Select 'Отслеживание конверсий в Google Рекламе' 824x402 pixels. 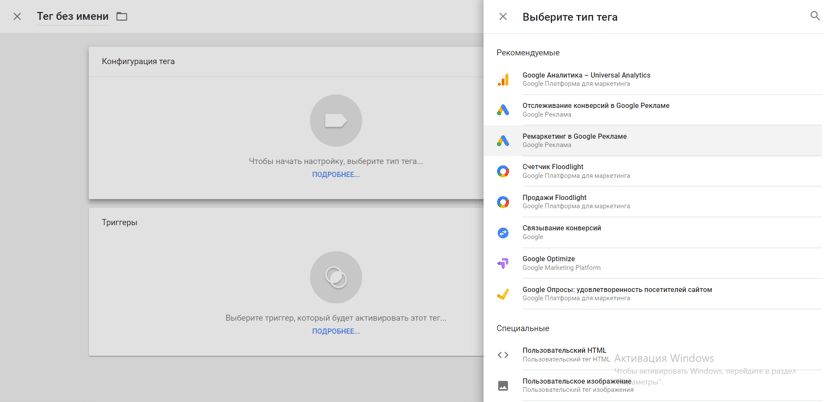tap(653, 110)
